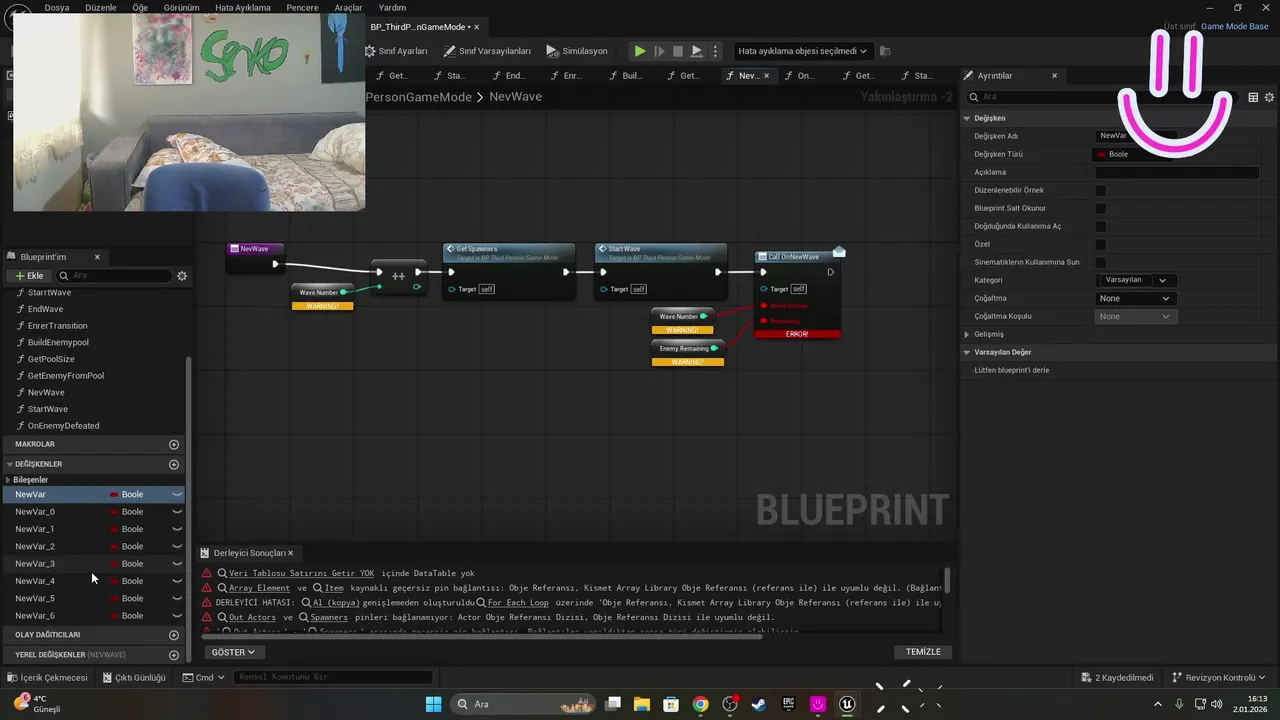Viewport: 1280px width, 720px height.
Task: Click the Stop simulation square button
Action: pyautogui.click(x=678, y=51)
